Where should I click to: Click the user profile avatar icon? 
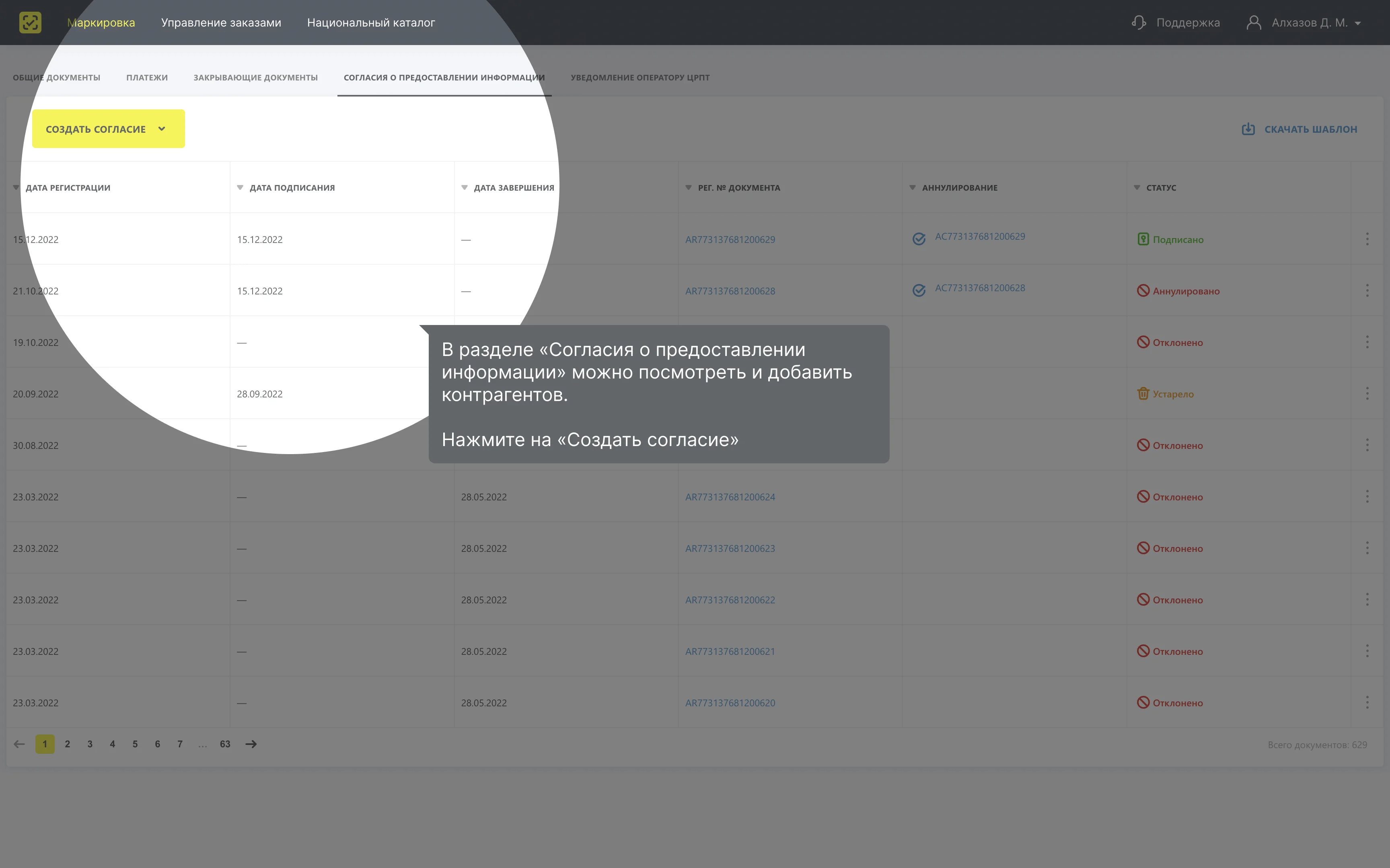click(x=1254, y=23)
